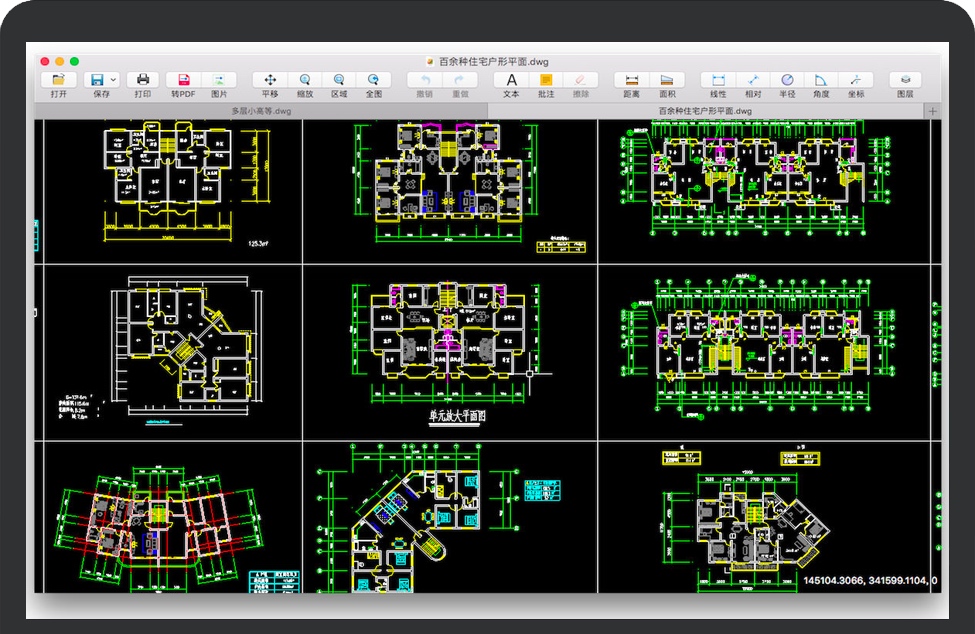Viewport: 975px width, 634px height.
Task: Click the Print (打印) icon
Action: [143, 80]
